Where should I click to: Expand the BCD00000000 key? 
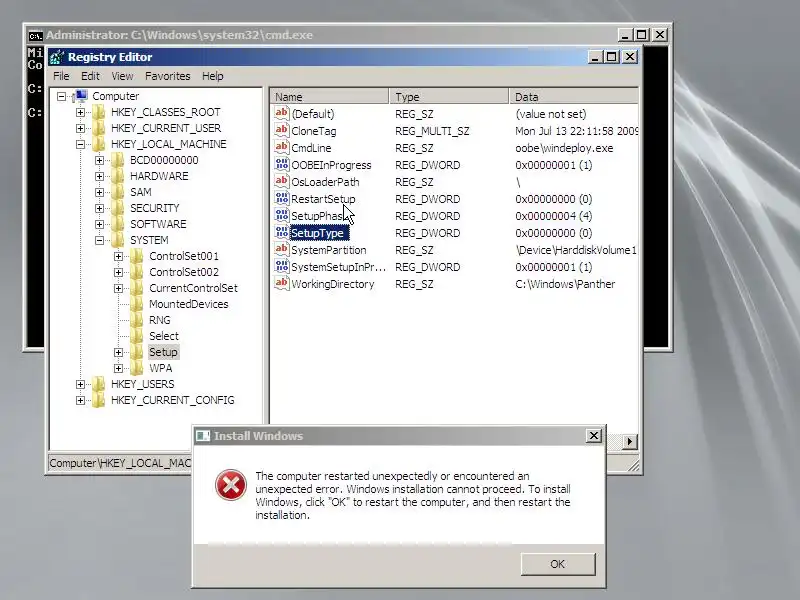(99, 160)
